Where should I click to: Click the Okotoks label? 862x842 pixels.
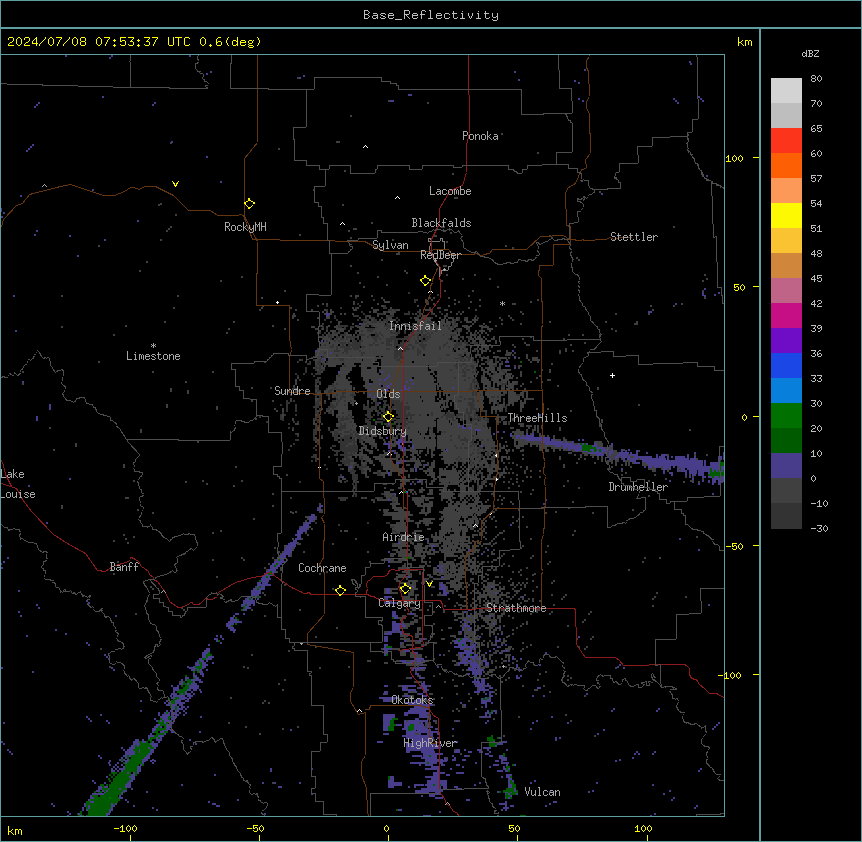412,700
